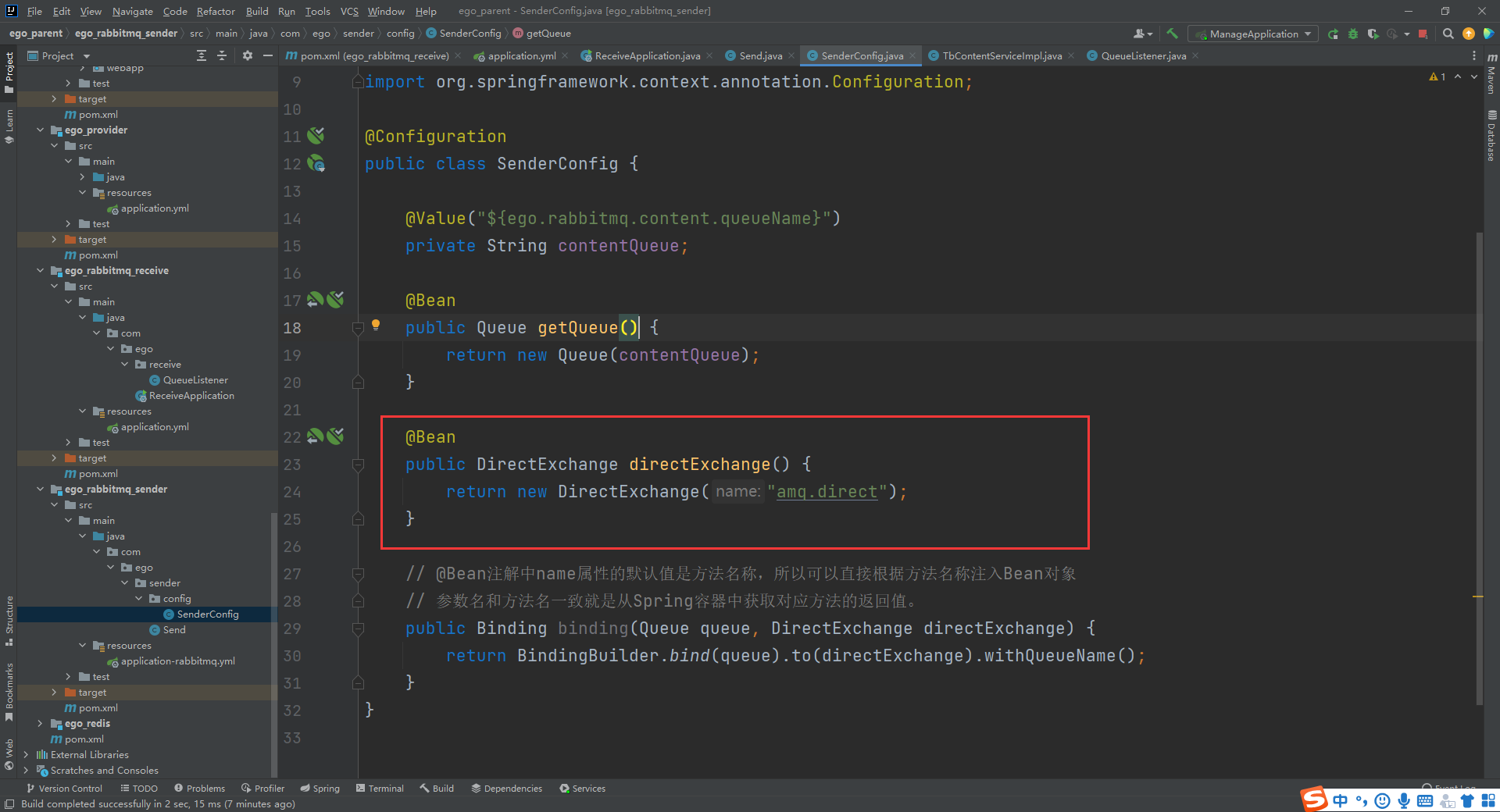This screenshot has height=812, width=1500.
Task: Toggle Chinese/English input mode
Action: [1341, 800]
